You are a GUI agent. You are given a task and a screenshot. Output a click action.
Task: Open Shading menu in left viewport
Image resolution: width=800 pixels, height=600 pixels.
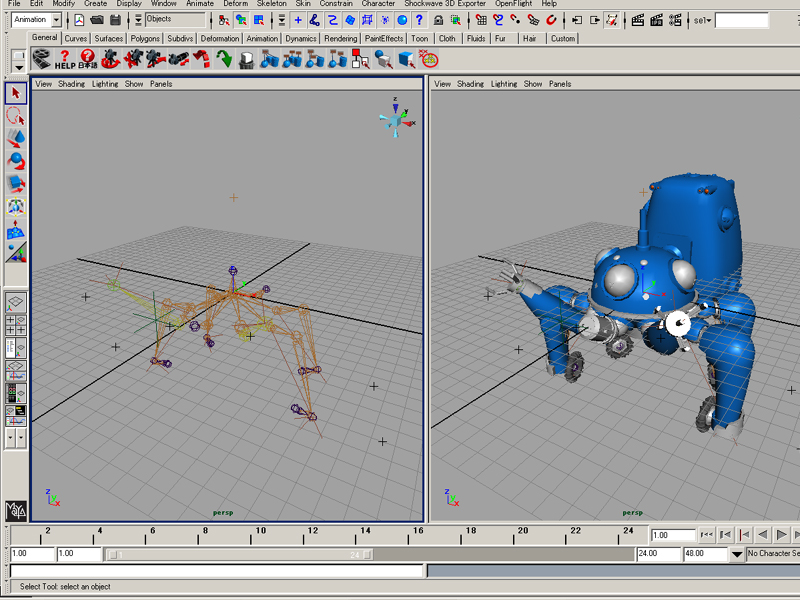click(x=71, y=84)
